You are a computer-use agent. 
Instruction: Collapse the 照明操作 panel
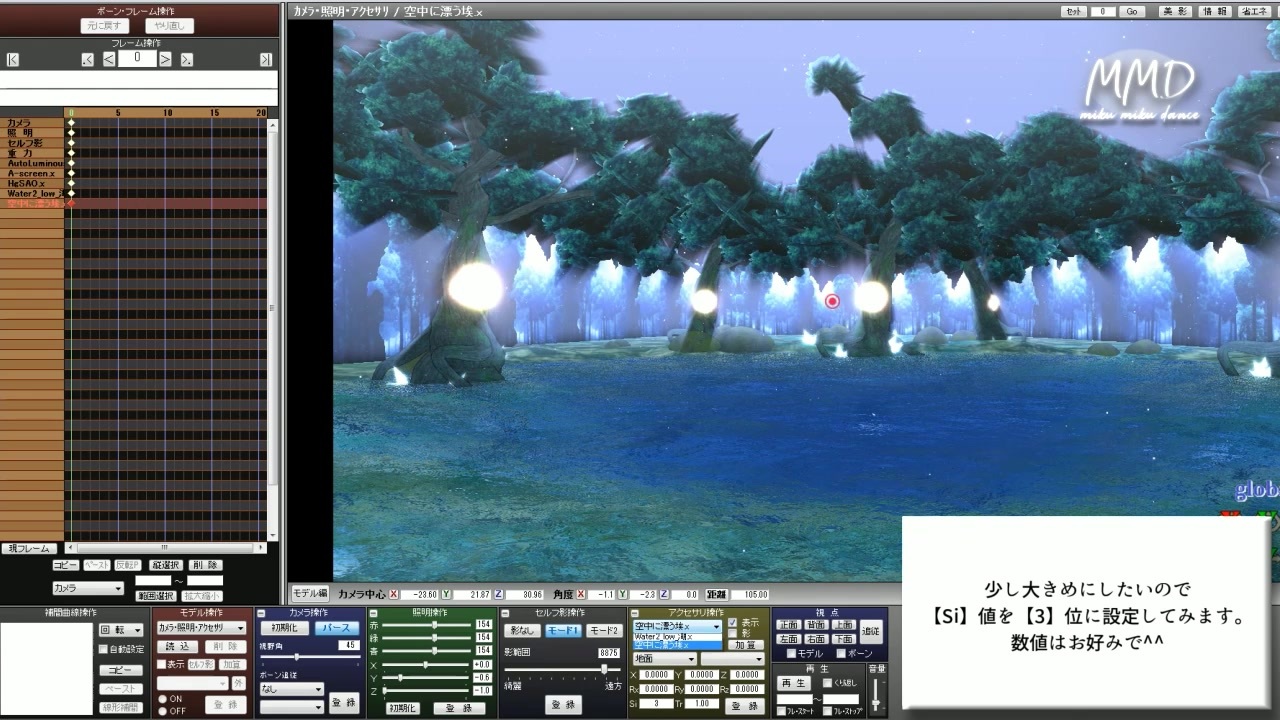[373, 613]
